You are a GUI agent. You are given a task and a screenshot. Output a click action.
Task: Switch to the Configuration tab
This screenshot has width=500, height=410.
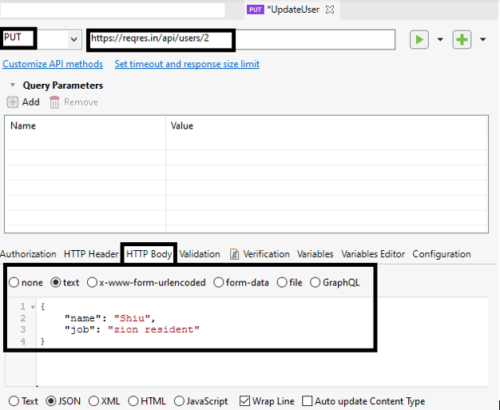pos(442,254)
